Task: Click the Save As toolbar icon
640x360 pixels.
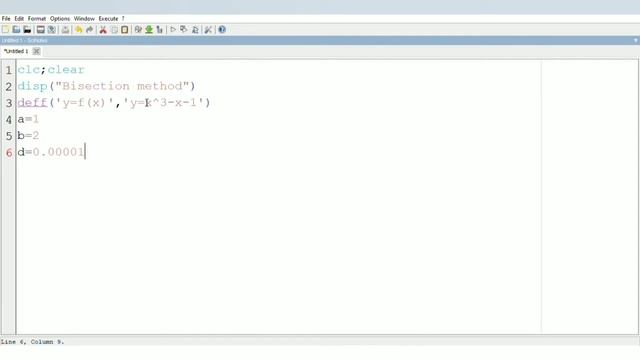Action: tap(51, 30)
